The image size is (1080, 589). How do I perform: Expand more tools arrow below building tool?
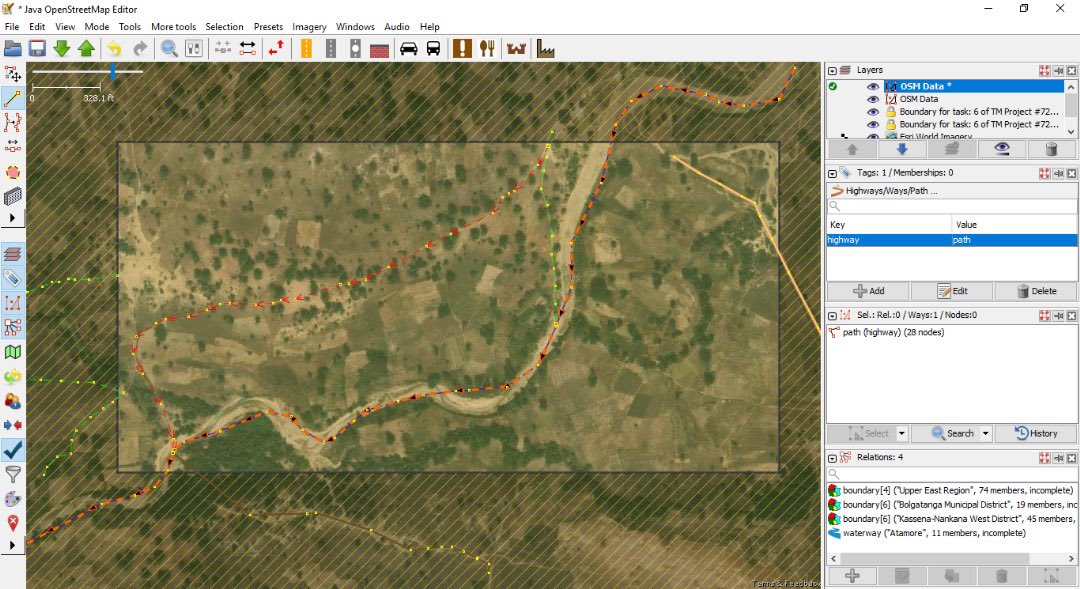click(12, 218)
